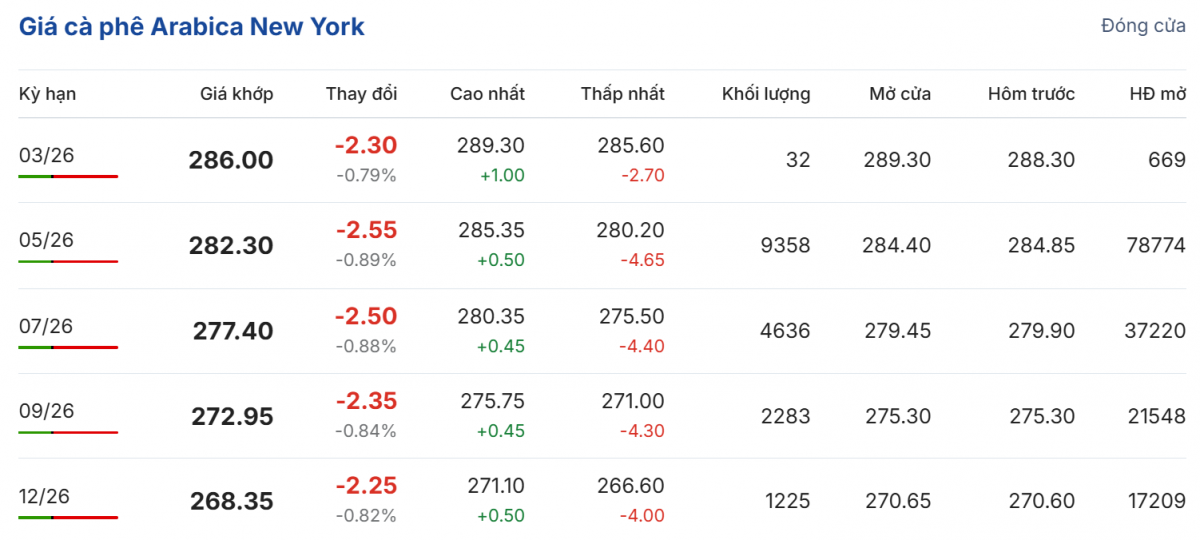Click the 03/26 green-red range bar
The image size is (1200, 540).
(68, 176)
